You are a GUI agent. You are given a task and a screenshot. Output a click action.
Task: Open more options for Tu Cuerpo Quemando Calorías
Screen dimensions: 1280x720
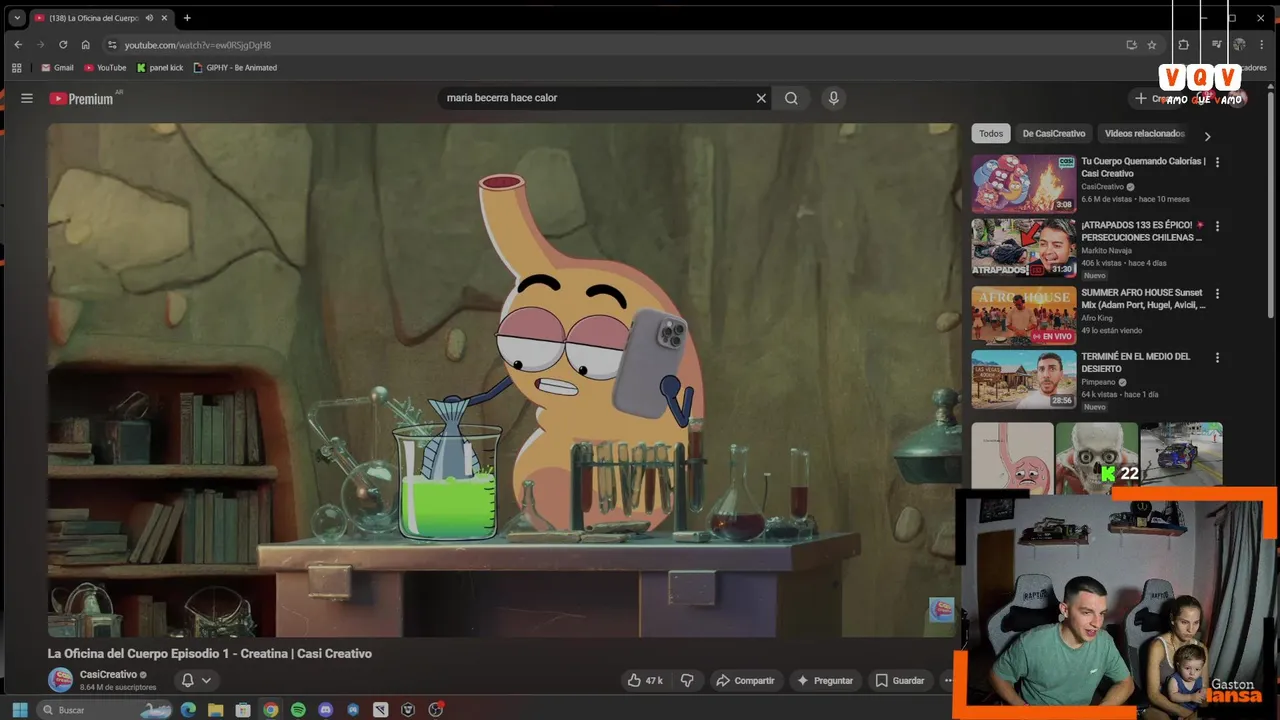coord(1217,162)
